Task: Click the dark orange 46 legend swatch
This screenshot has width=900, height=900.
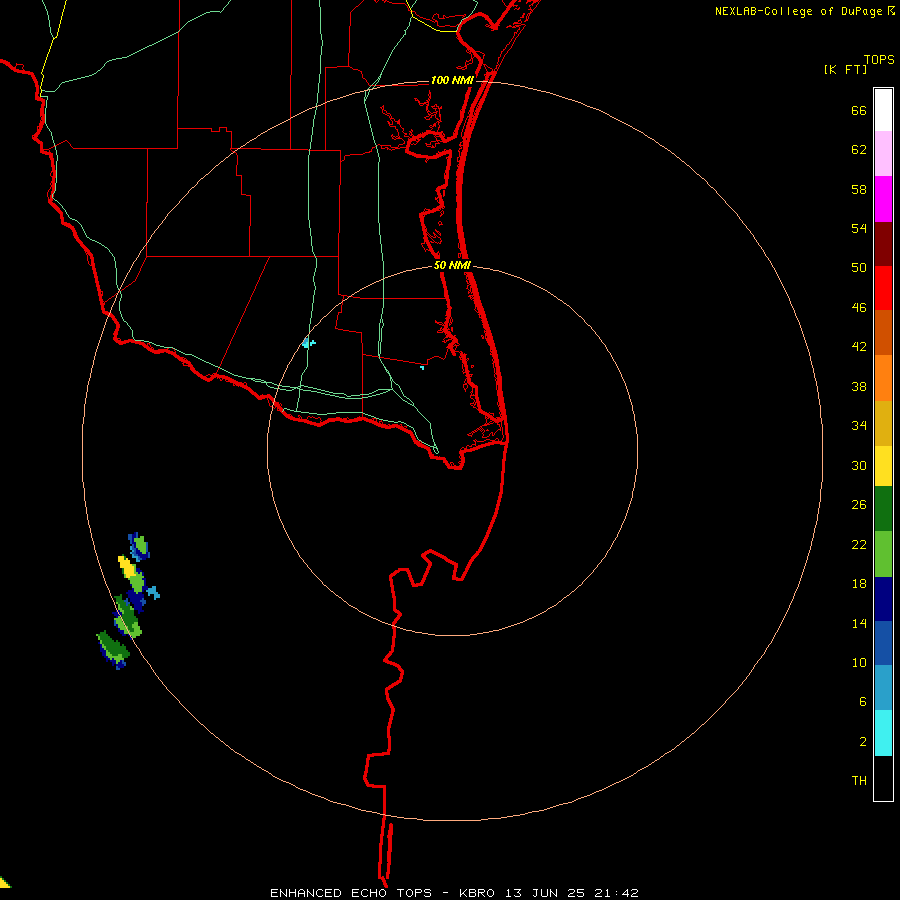Action: (883, 333)
